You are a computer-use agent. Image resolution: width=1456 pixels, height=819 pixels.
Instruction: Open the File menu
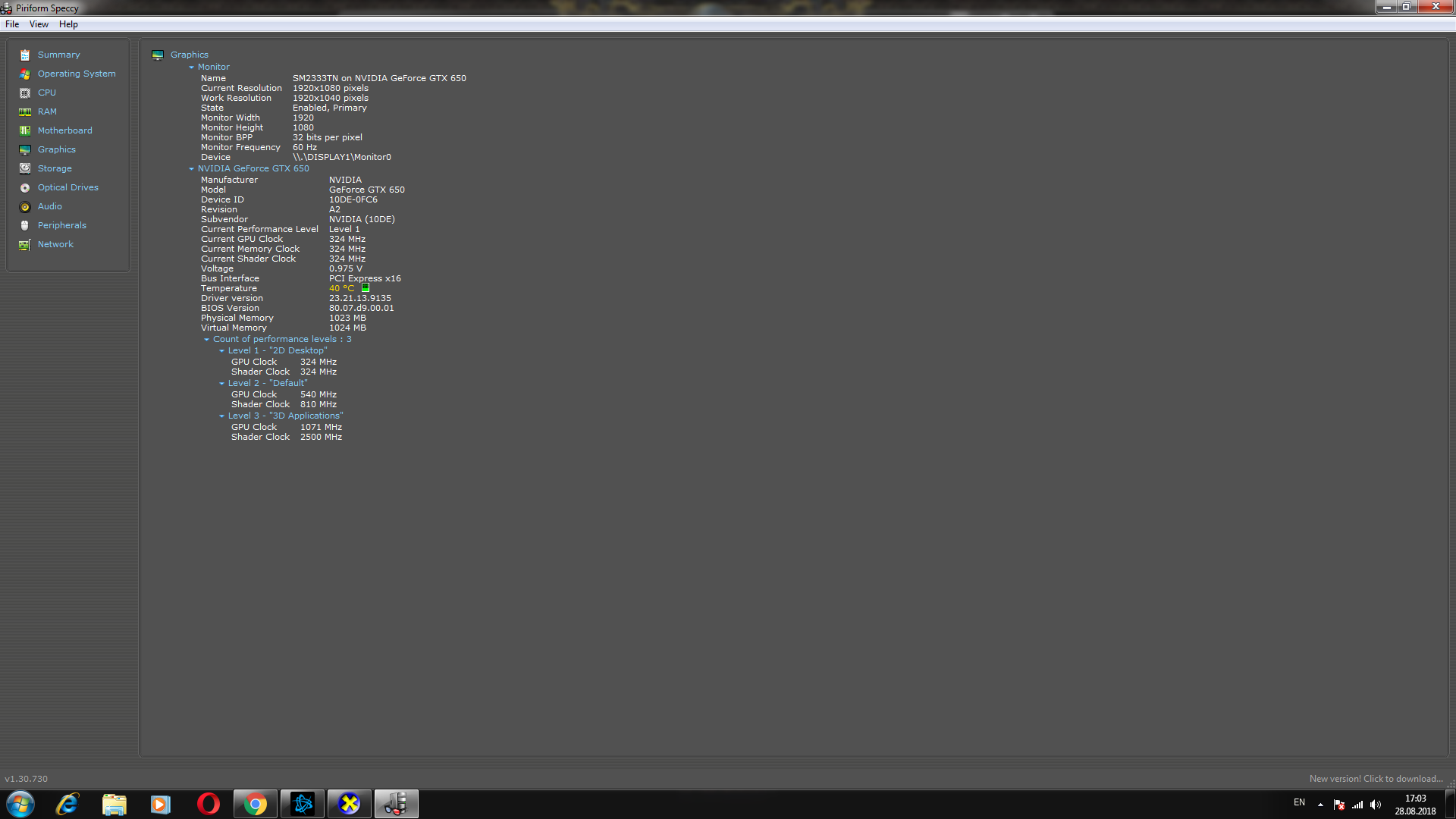tap(12, 24)
